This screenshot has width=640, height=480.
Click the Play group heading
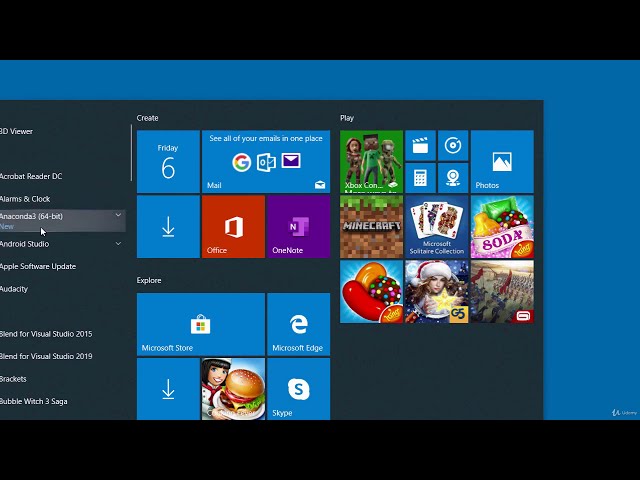click(x=347, y=118)
